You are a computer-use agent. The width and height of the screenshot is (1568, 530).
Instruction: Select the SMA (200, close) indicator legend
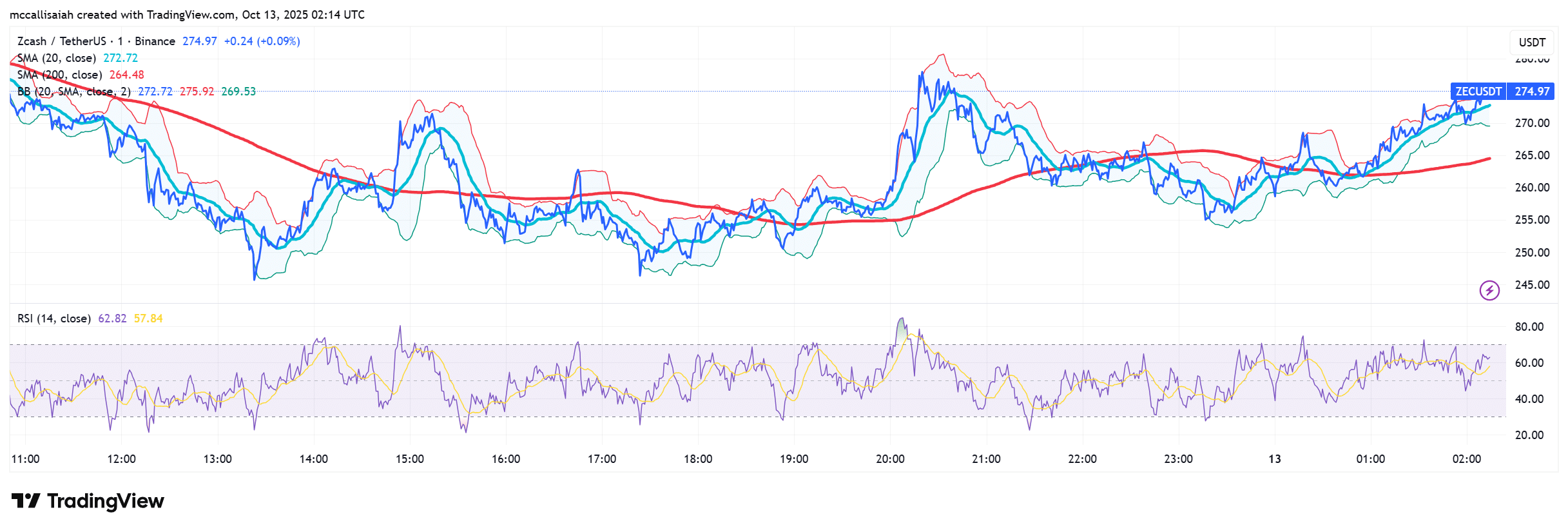point(59,75)
